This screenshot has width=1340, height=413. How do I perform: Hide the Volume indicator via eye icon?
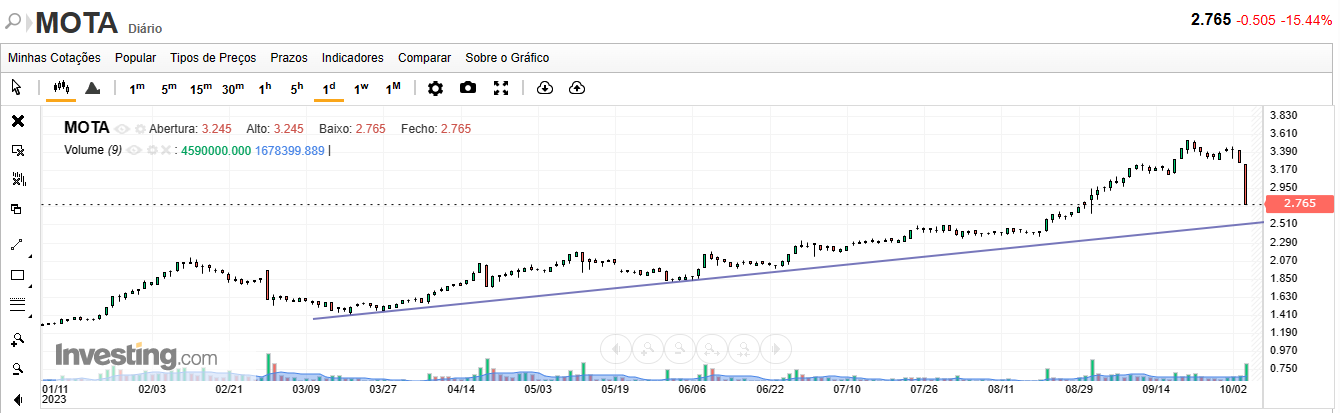[x=133, y=150]
